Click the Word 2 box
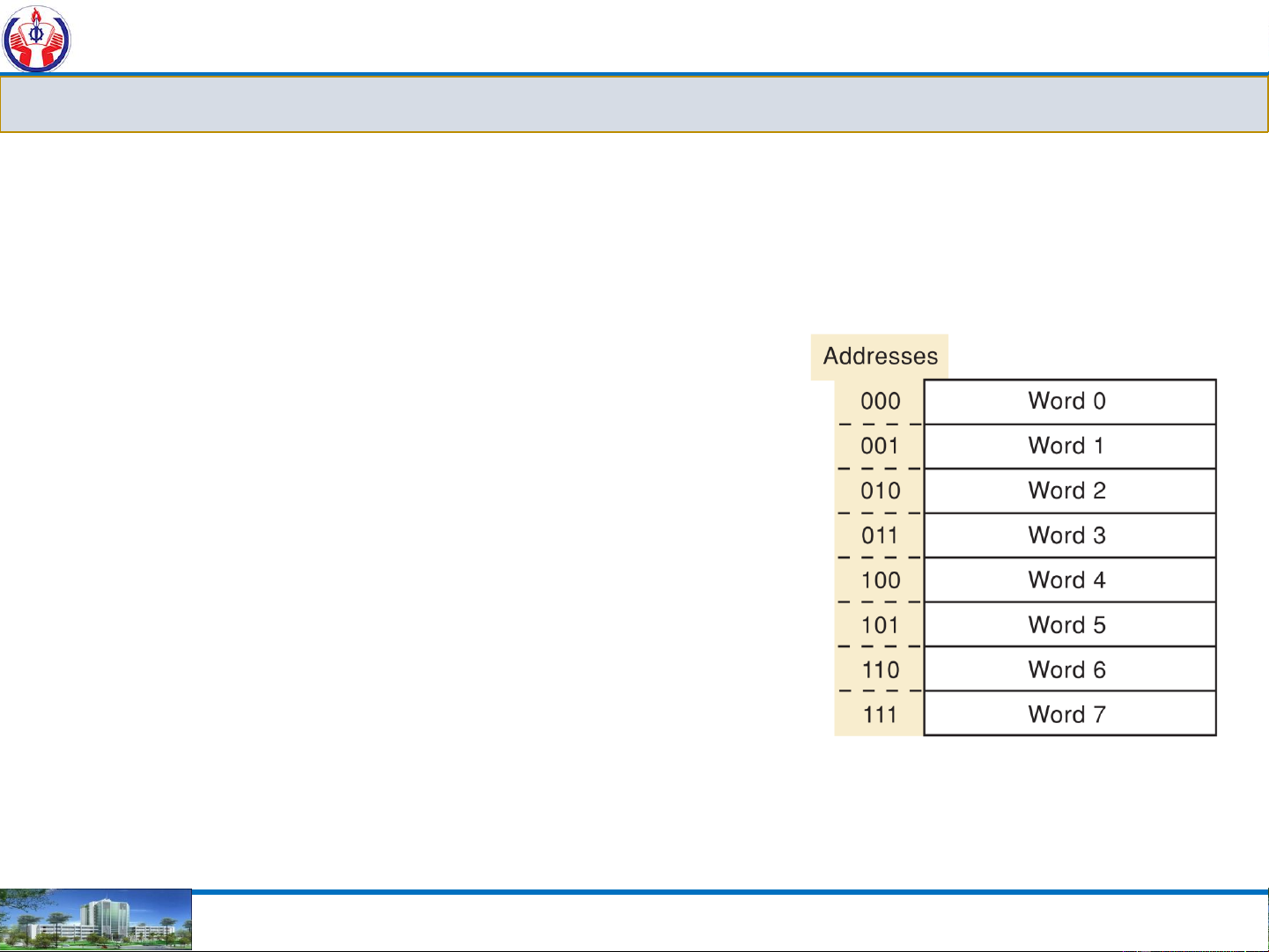Image resolution: width=1269 pixels, height=952 pixels. (1069, 491)
